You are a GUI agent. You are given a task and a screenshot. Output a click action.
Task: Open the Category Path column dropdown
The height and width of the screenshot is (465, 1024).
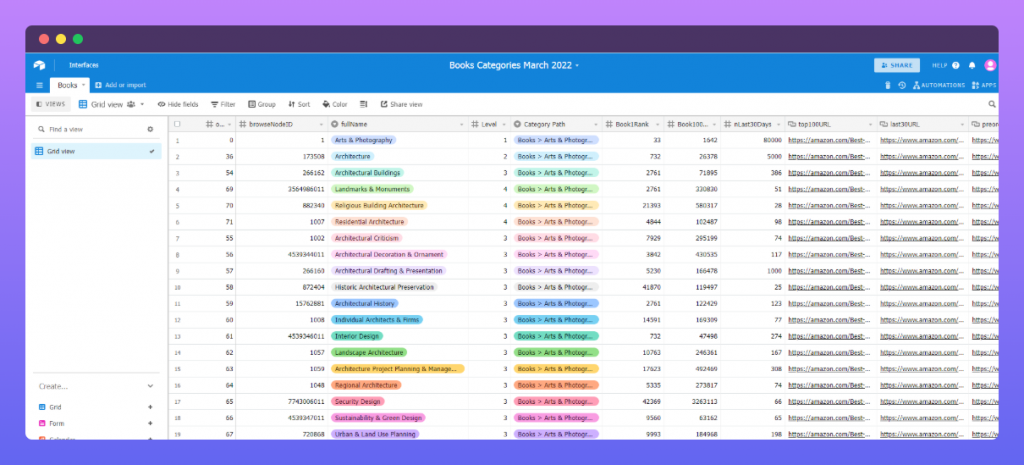595,124
